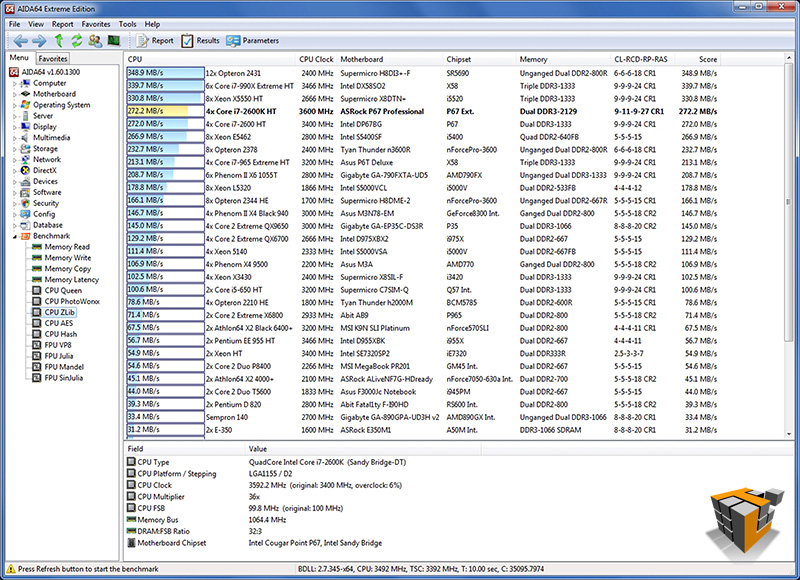Image resolution: width=800 pixels, height=580 pixels.
Task: Click the 31.2 MB/s result bar
Action: 165,430
